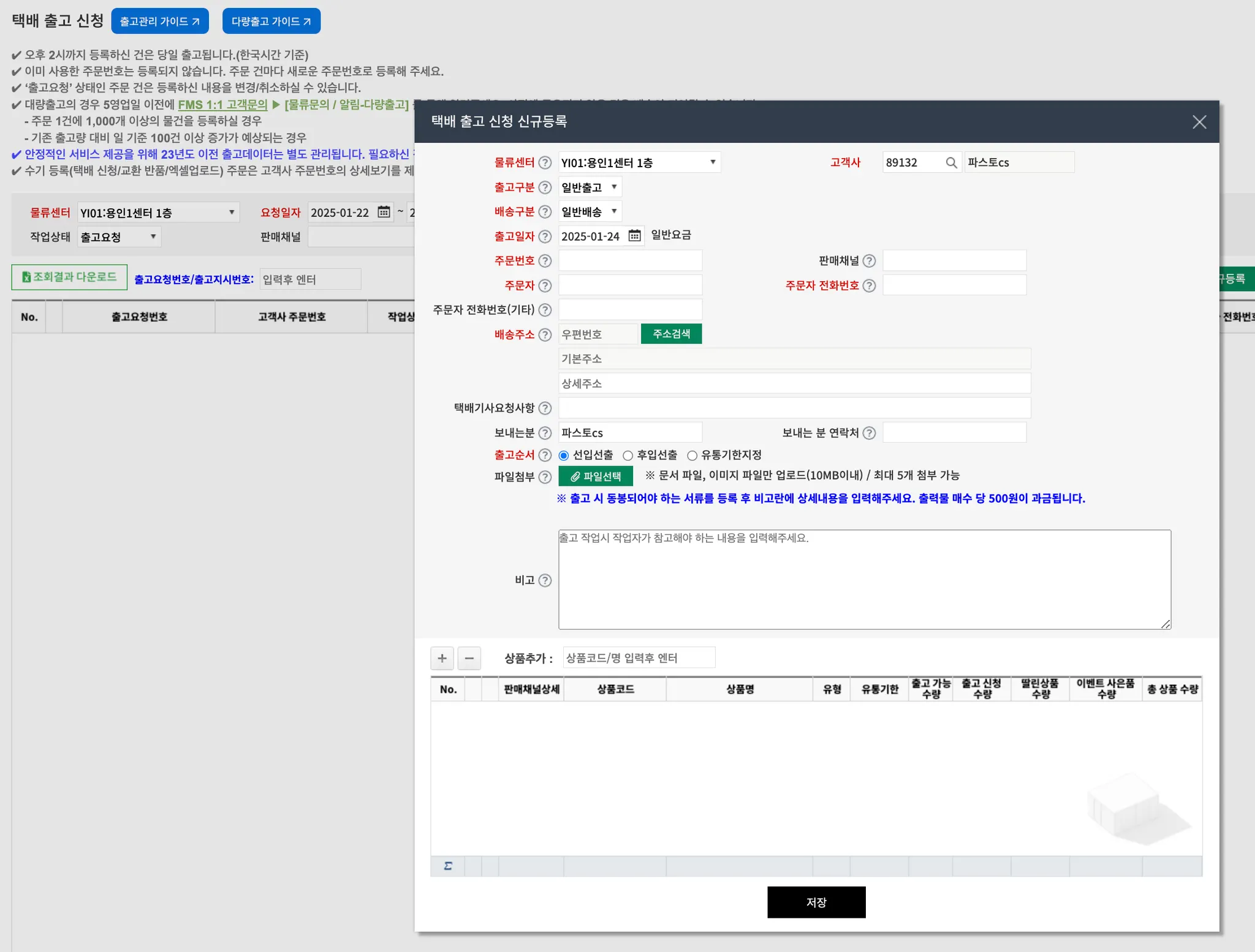Select the 선입선출 radio option

point(564,455)
